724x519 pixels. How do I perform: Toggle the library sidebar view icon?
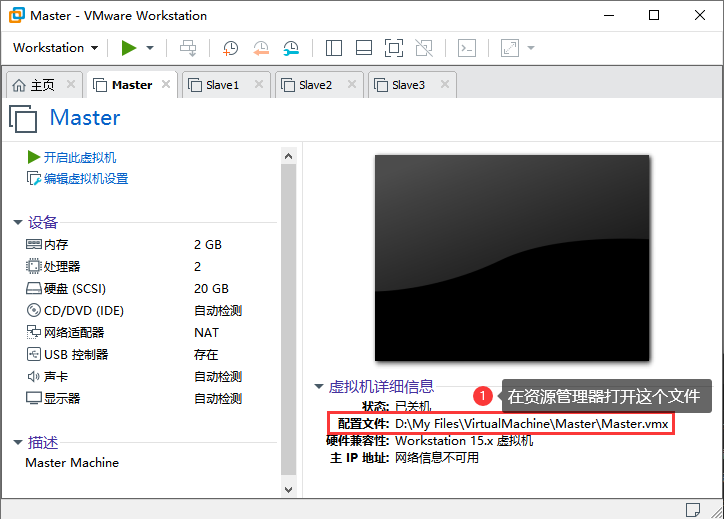(333, 48)
